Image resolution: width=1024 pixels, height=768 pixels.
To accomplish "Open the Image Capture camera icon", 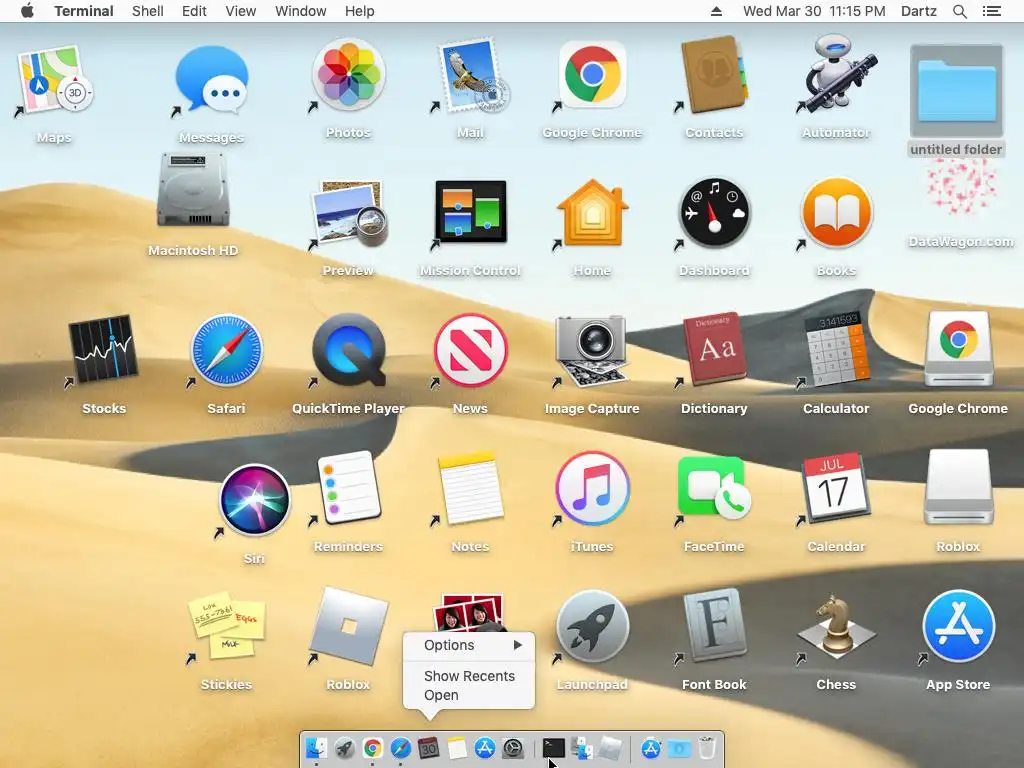I will [x=592, y=351].
